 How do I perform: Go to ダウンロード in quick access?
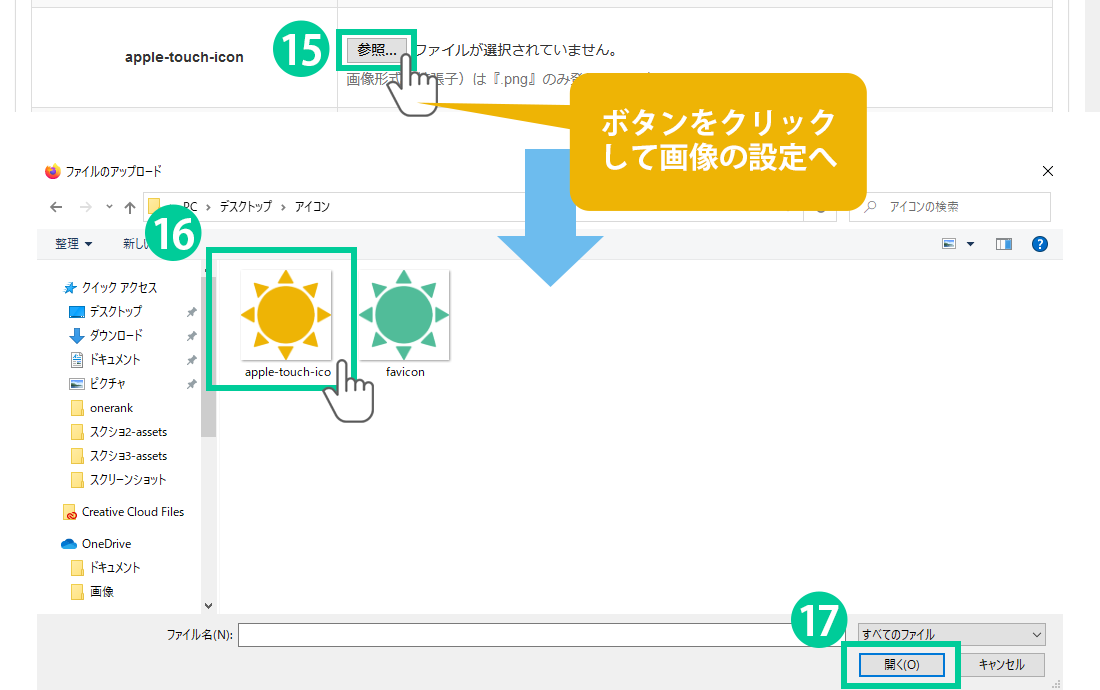point(115,336)
